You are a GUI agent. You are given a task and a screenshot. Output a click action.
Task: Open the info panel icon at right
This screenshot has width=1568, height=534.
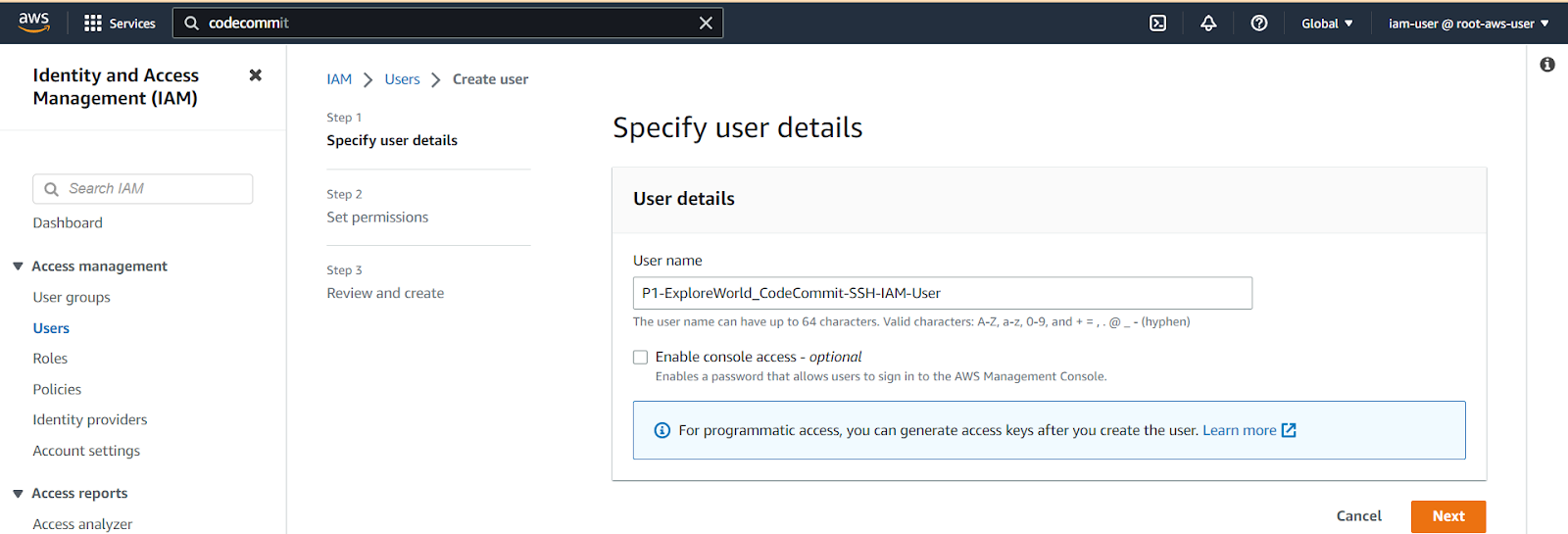coord(1547,65)
